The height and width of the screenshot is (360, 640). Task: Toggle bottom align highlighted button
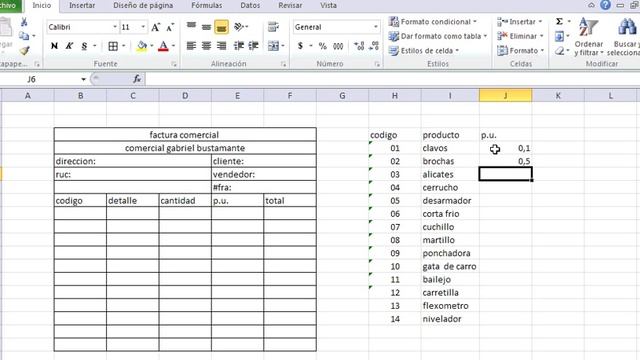pyautogui.click(x=221, y=27)
